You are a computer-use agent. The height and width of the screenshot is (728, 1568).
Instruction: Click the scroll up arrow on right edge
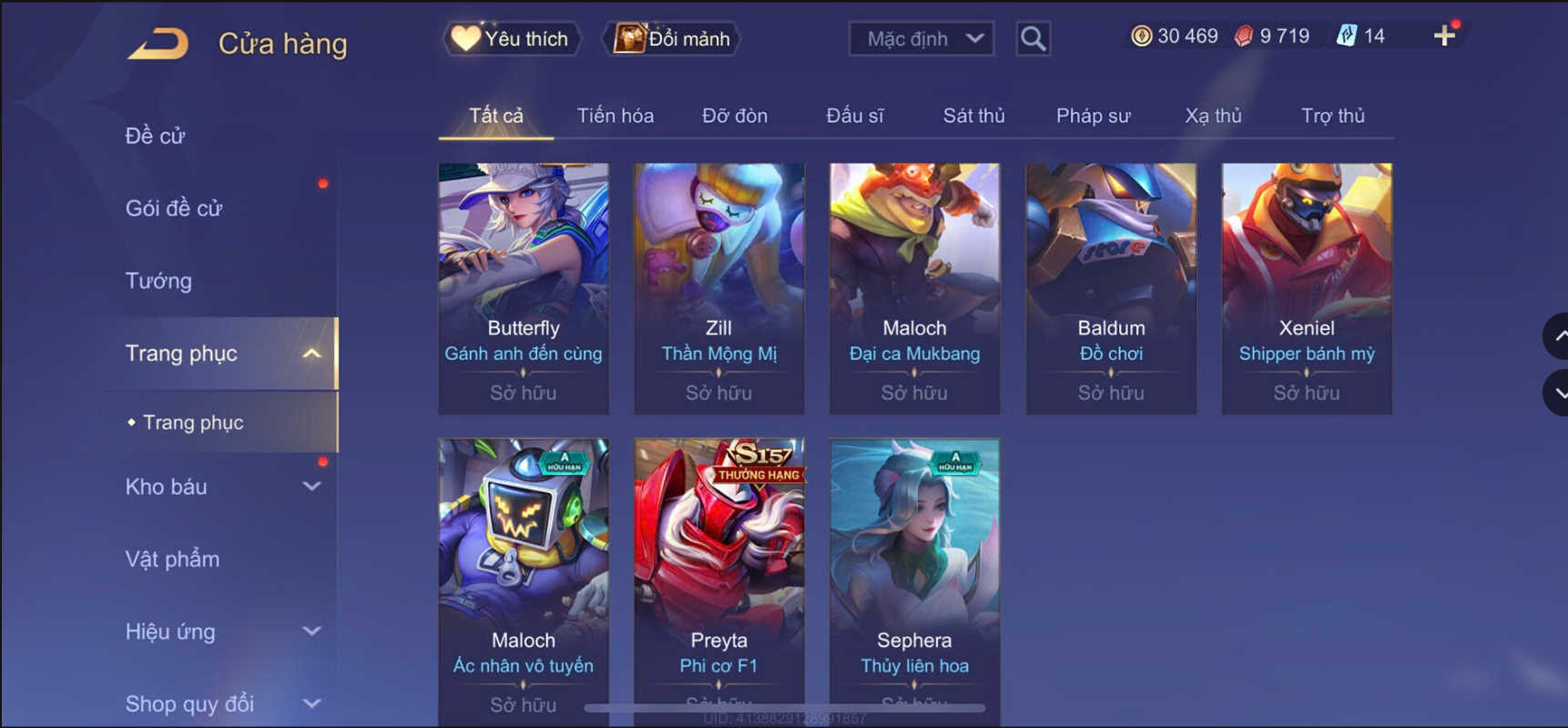click(x=1557, y=336)
